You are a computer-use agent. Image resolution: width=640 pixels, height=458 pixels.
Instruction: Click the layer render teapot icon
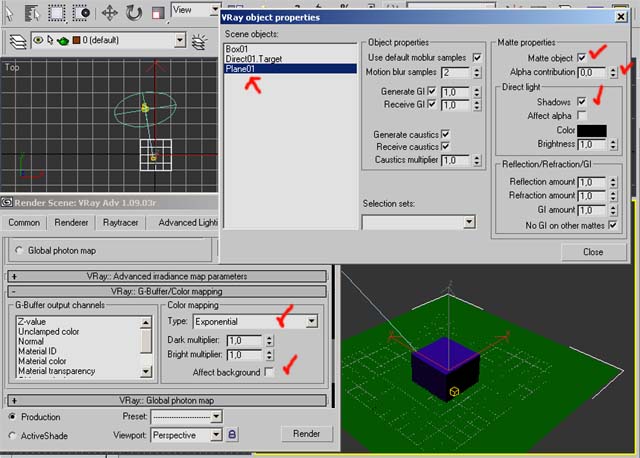click(x=63, y=40)
